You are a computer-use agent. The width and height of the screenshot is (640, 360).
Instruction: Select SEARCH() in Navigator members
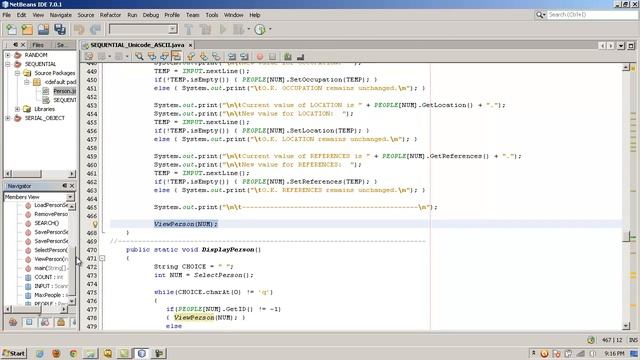tap(47, 223)
